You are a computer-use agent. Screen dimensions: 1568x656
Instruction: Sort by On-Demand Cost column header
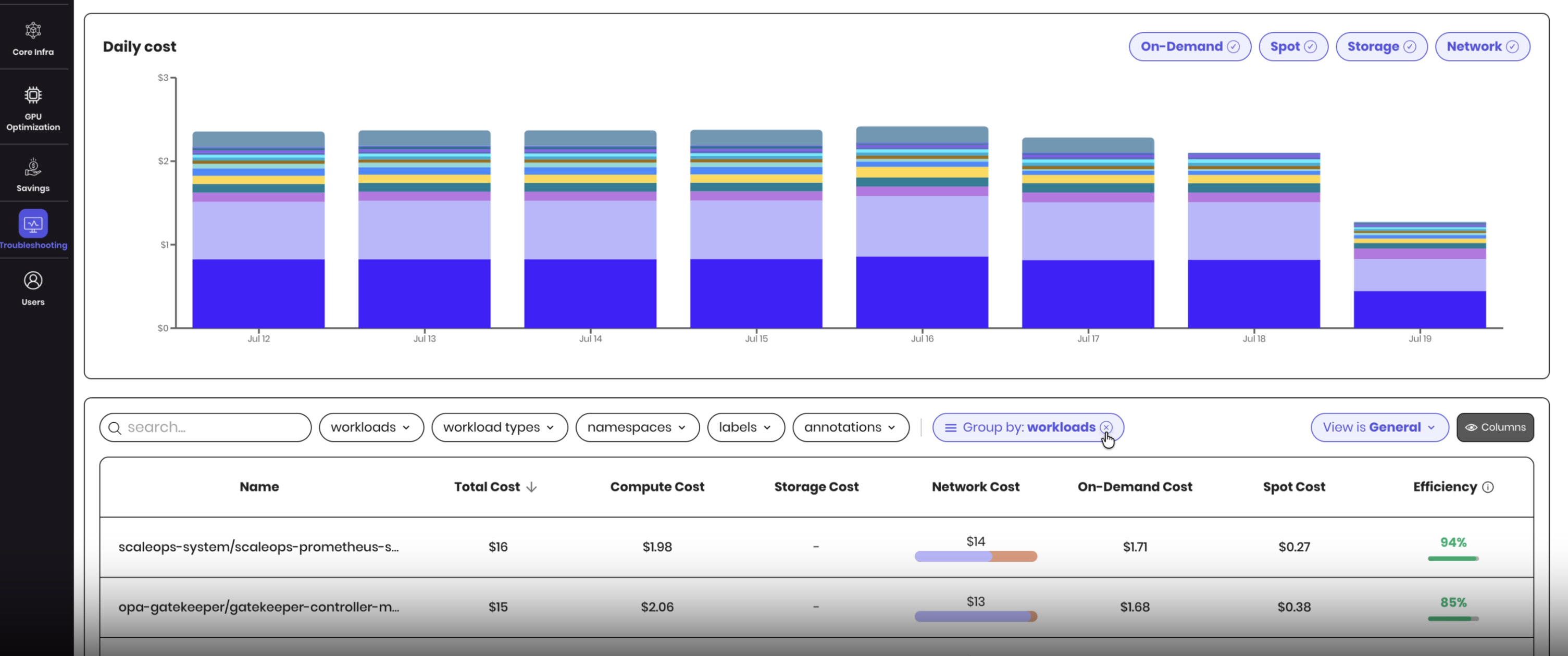point(1135,487)
